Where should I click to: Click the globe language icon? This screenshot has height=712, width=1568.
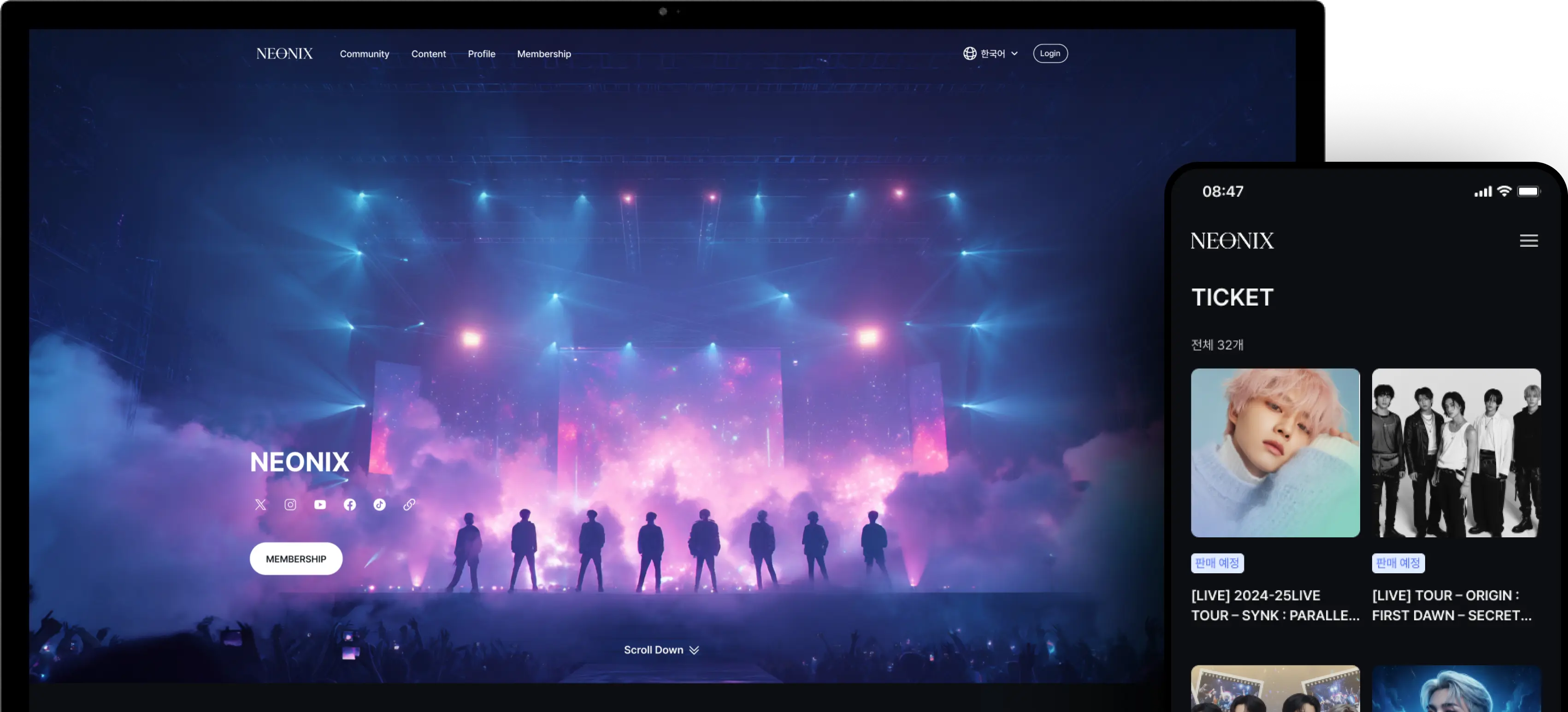[970, 53]
